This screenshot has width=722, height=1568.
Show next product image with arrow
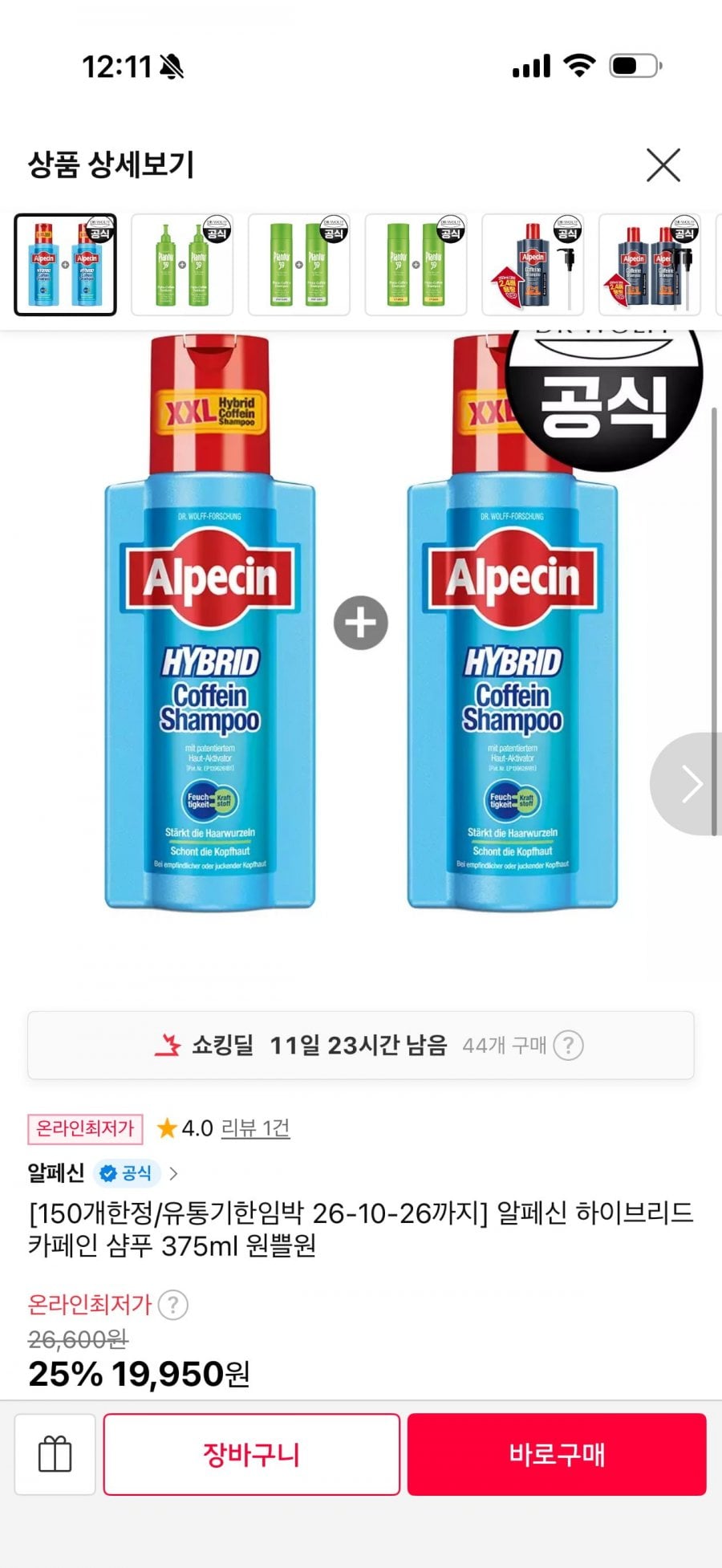tap(688, 784)
